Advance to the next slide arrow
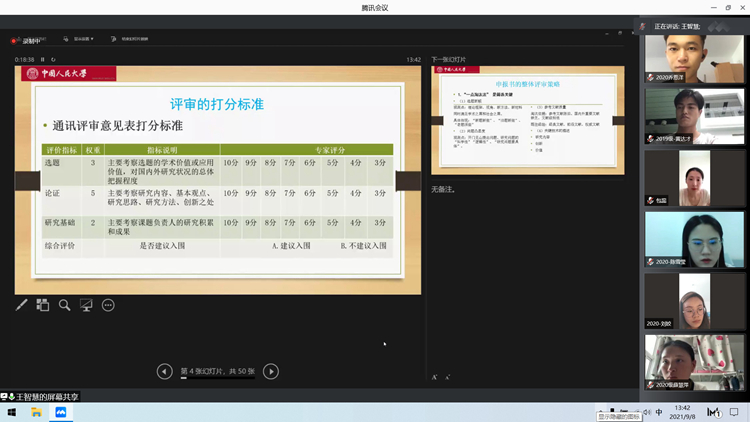 [x=271, y=371]
